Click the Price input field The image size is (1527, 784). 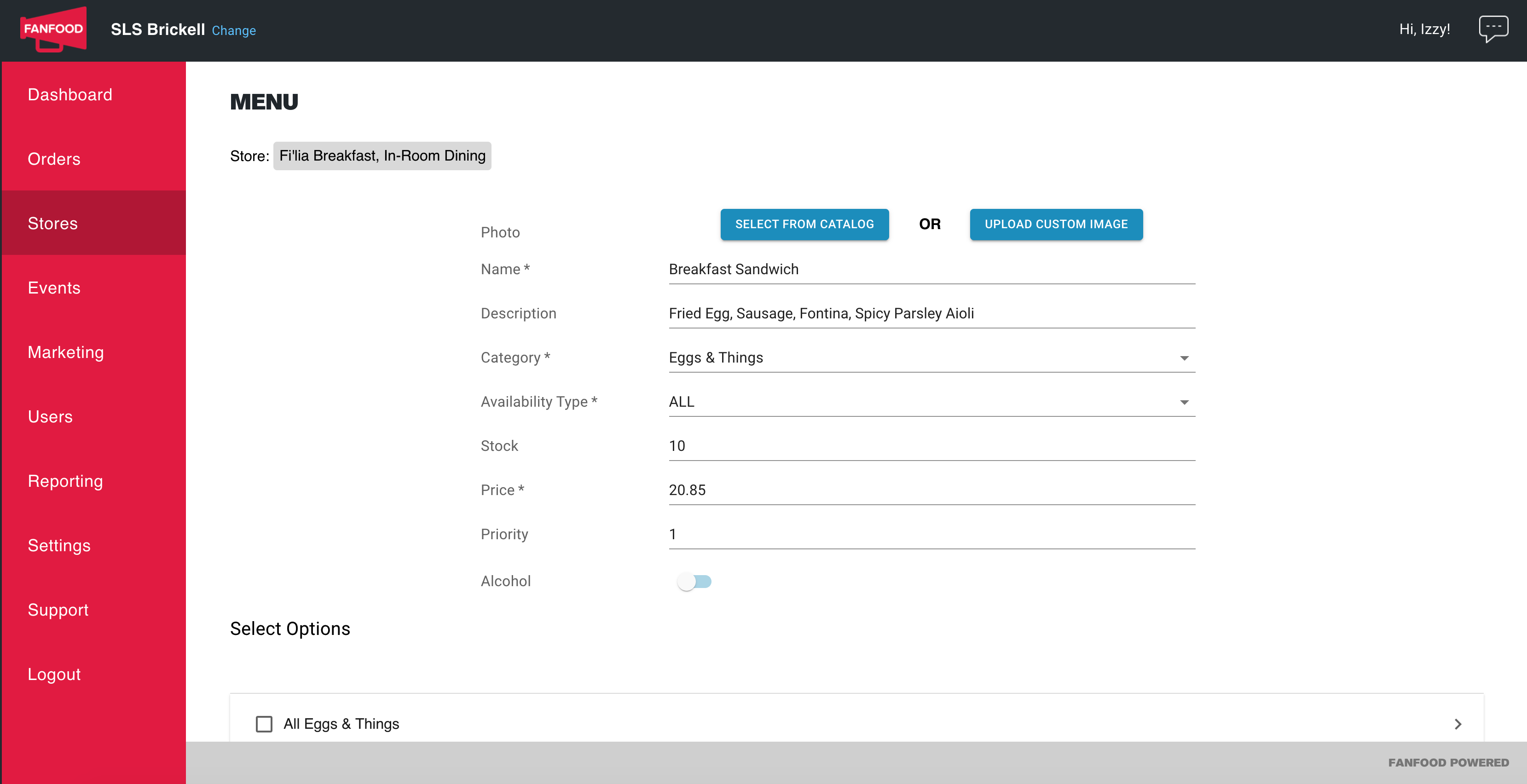[x=932, y=490]
